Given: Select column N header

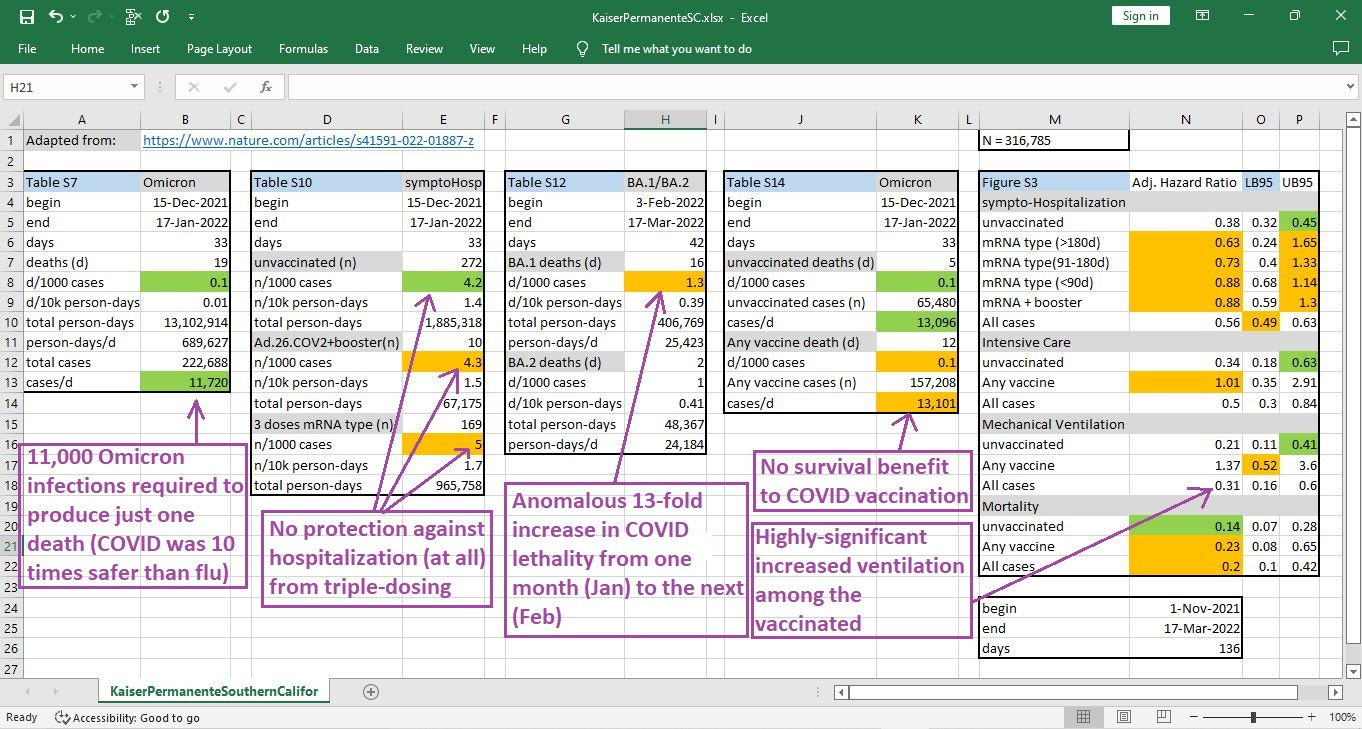Looking at the screenshot, I should click(x=1186, y=119).
